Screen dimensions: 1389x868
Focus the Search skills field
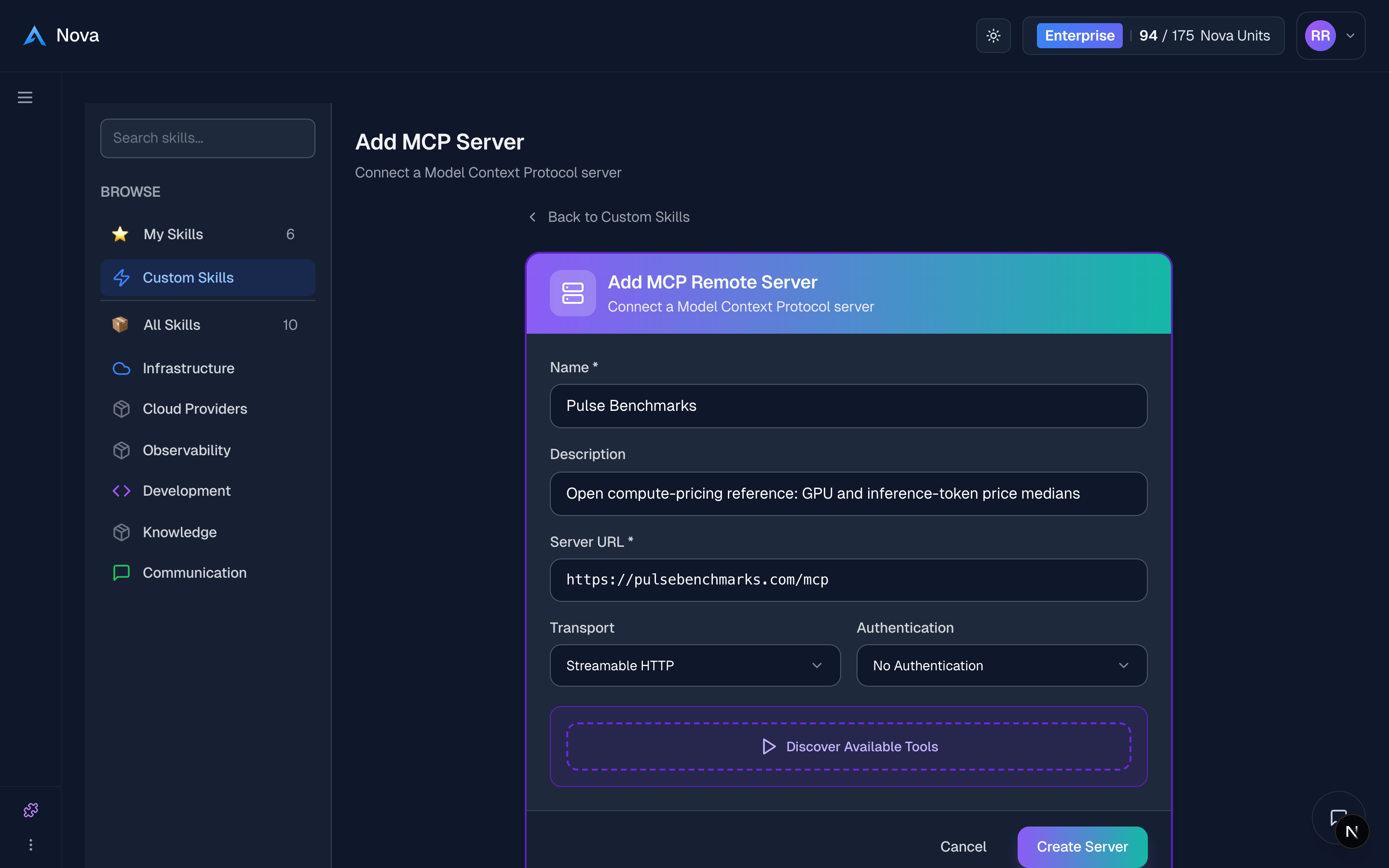[207, 138]
